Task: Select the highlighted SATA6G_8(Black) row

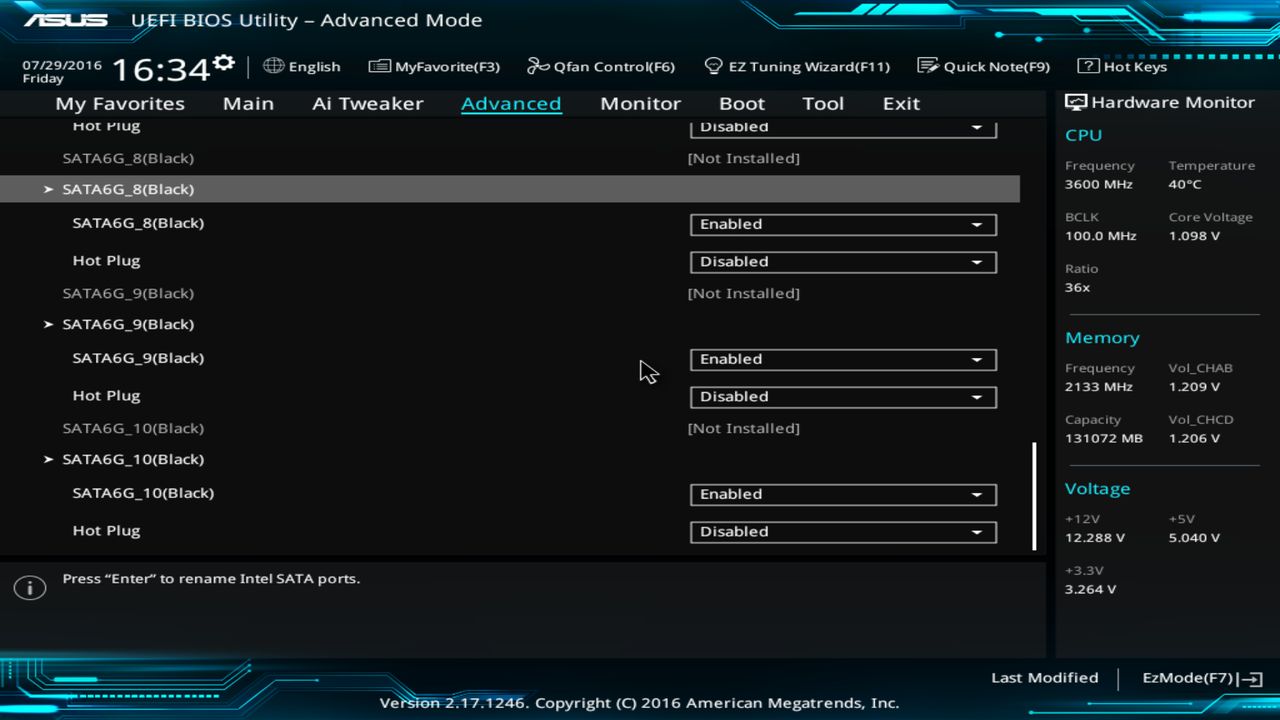Action: (128, 188)
